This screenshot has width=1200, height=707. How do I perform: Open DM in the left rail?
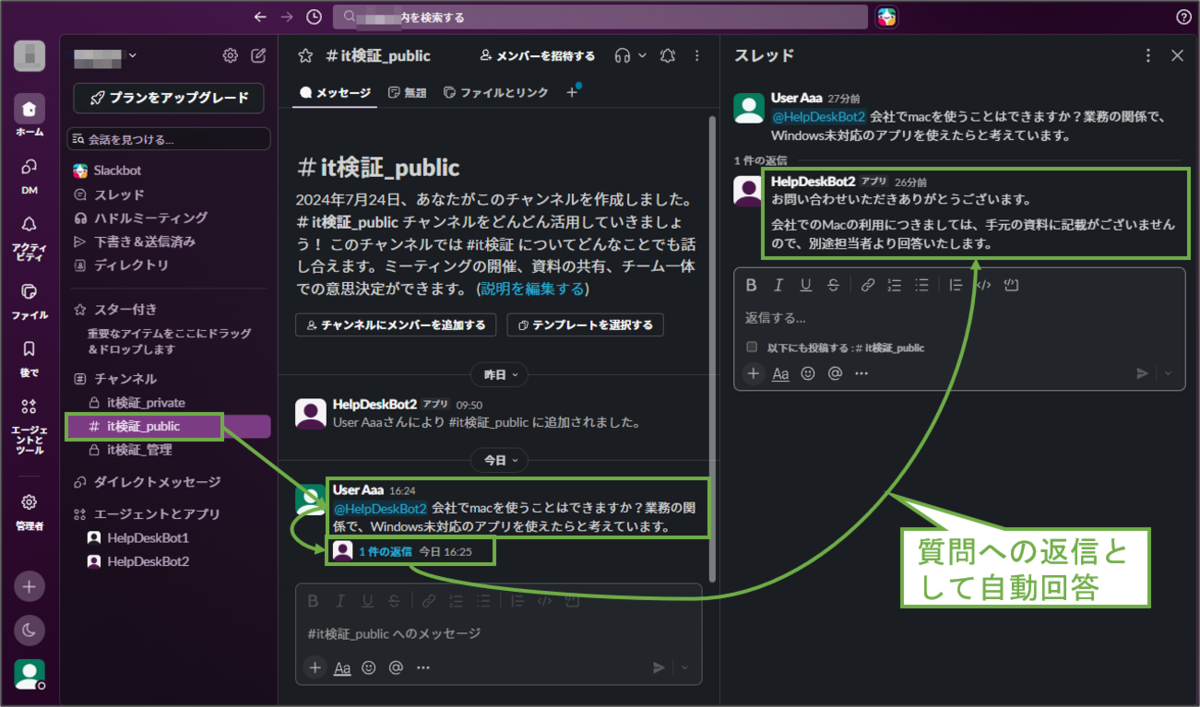[x=29, y=174]
